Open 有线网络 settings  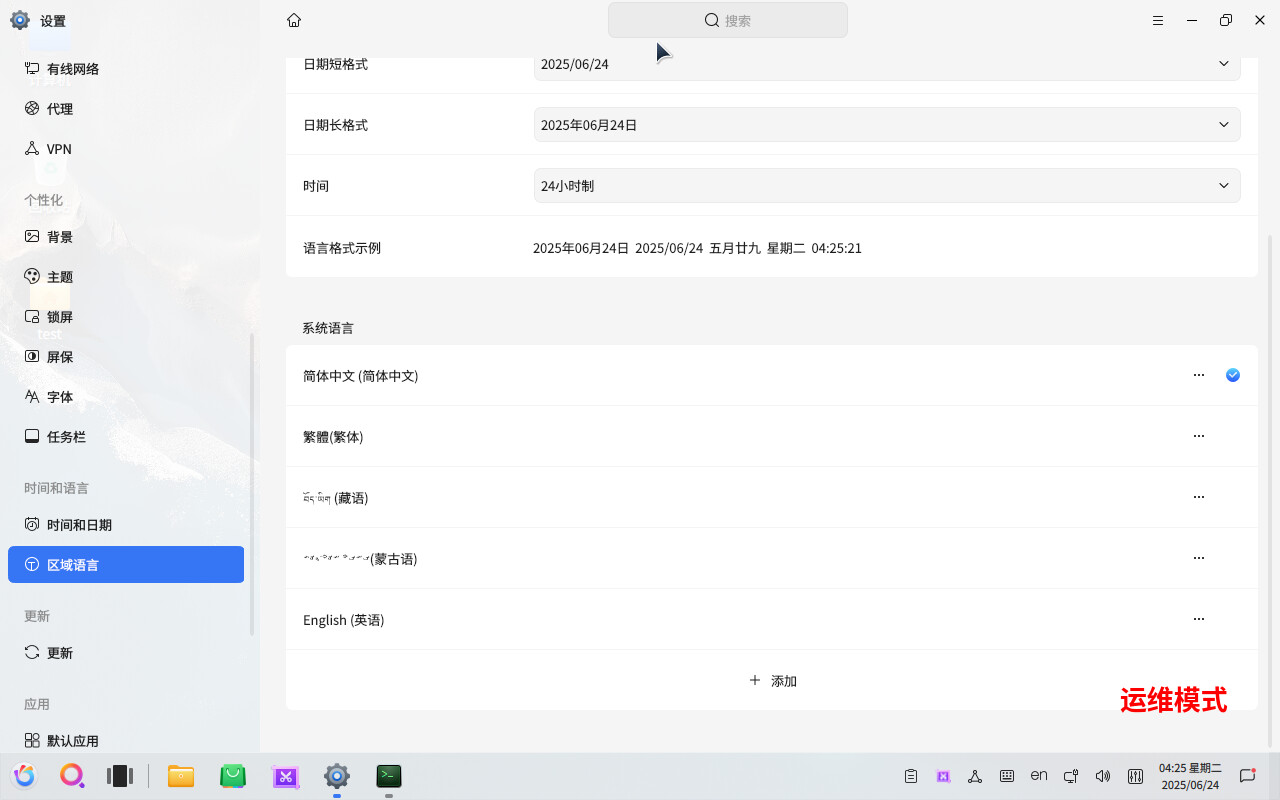point(126,69)
